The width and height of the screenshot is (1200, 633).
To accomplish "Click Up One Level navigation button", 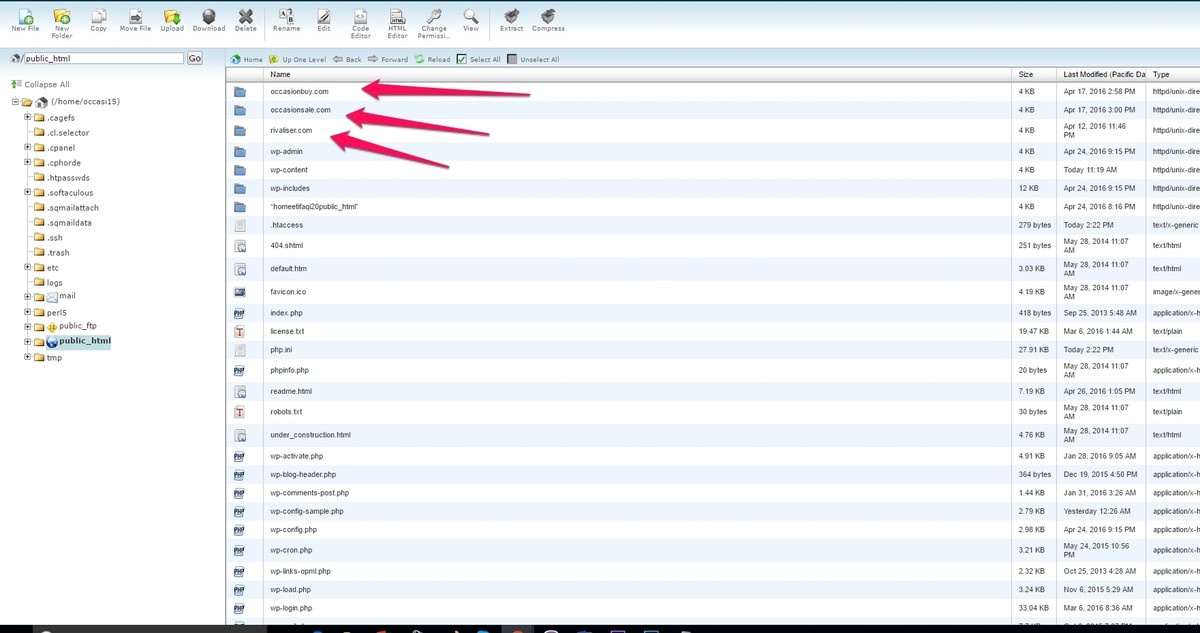I will 298,59.
